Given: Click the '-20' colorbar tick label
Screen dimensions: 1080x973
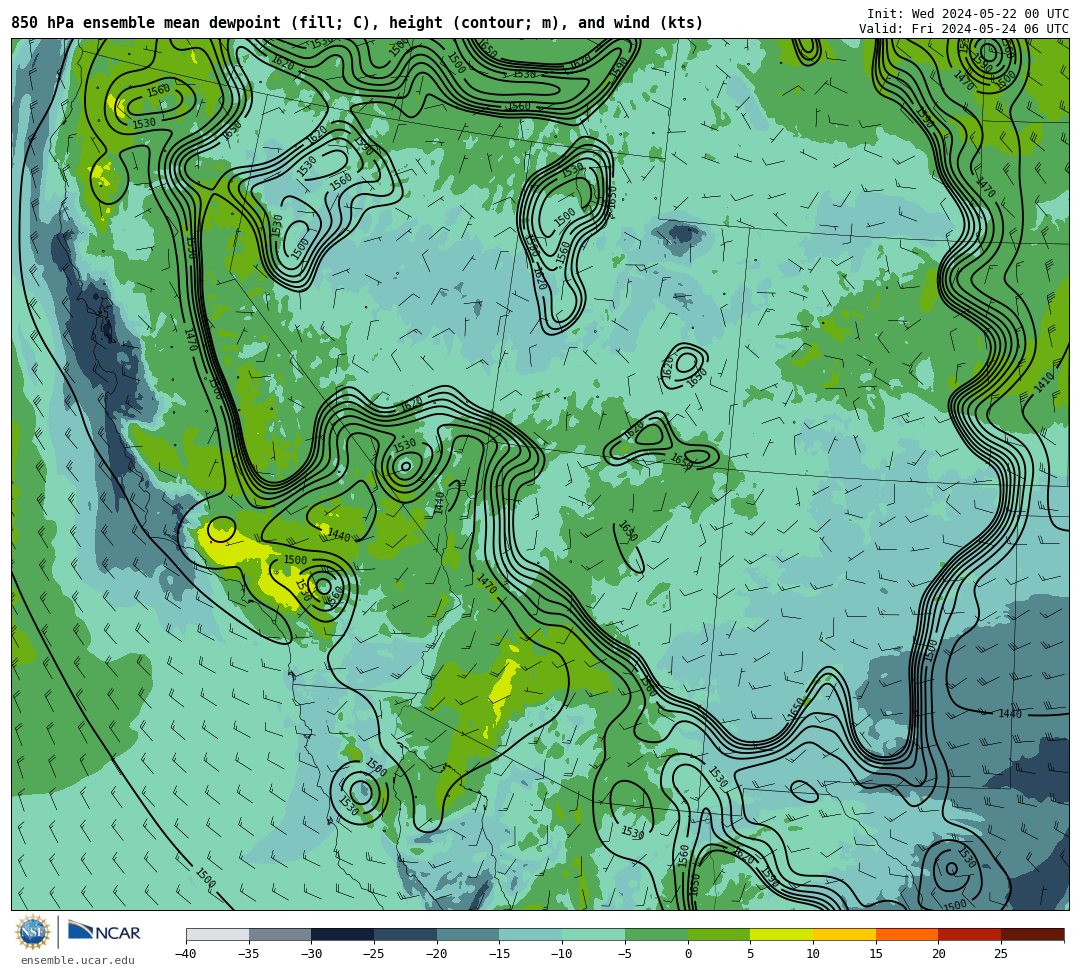Looking at the screenshot, I should point(437,954).
